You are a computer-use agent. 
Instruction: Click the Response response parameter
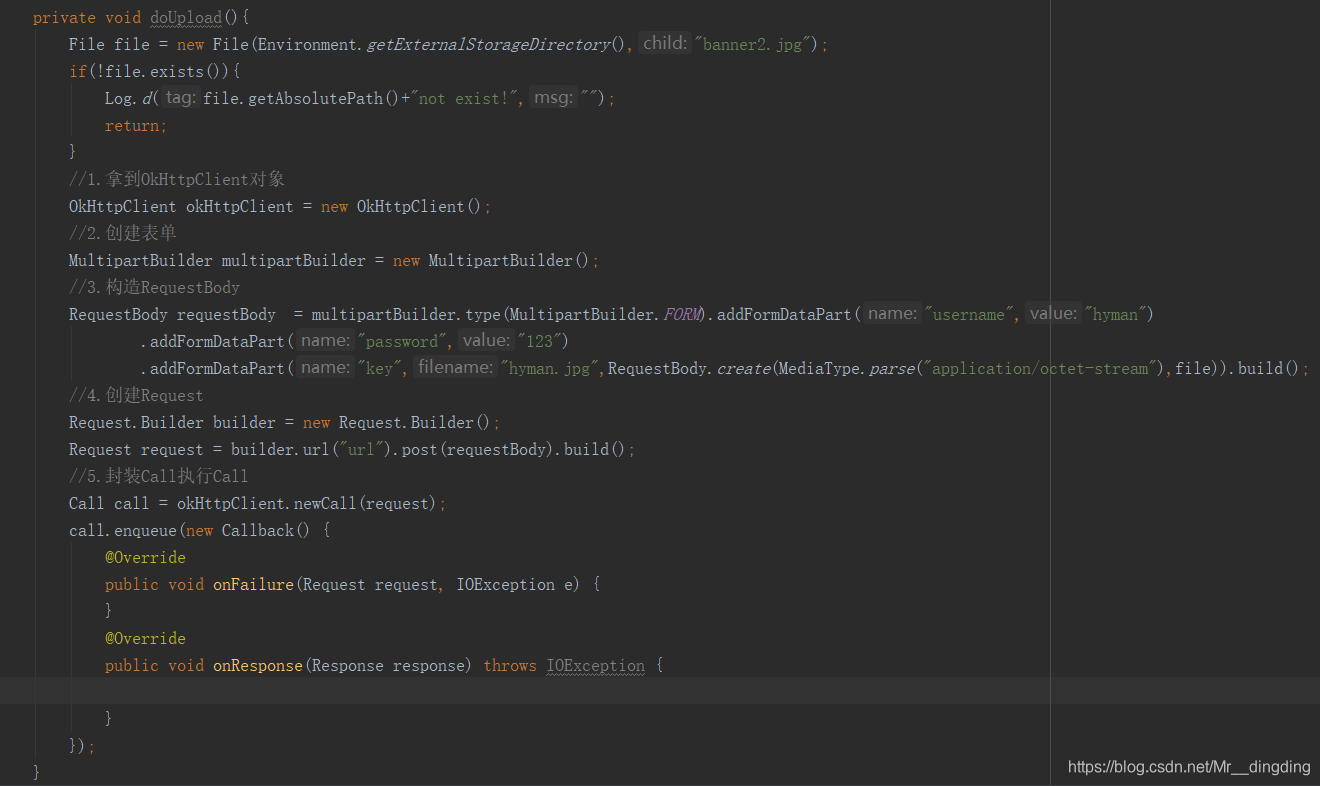click(x=388, y=666)
